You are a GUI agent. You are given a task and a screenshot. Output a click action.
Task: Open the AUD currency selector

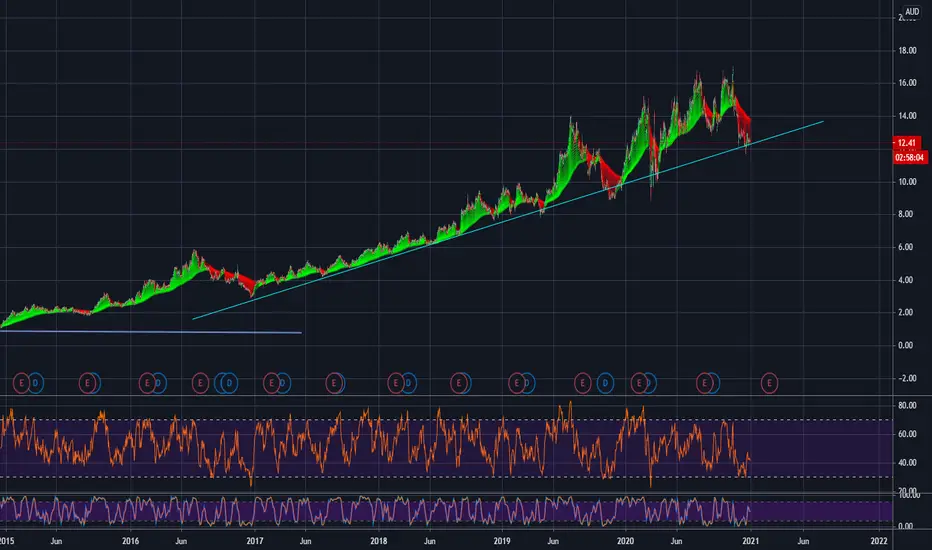tap(912, 11)
